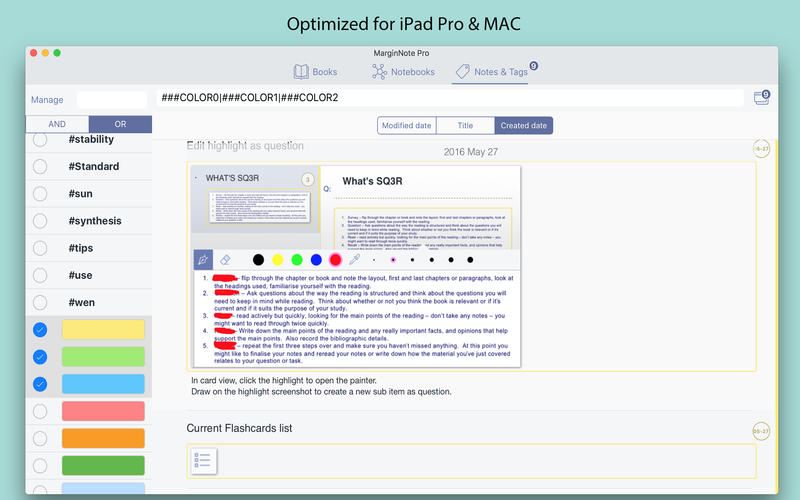Click the circled 3 badge on WHAT'S SQ3R card

[x=308, y=180]
